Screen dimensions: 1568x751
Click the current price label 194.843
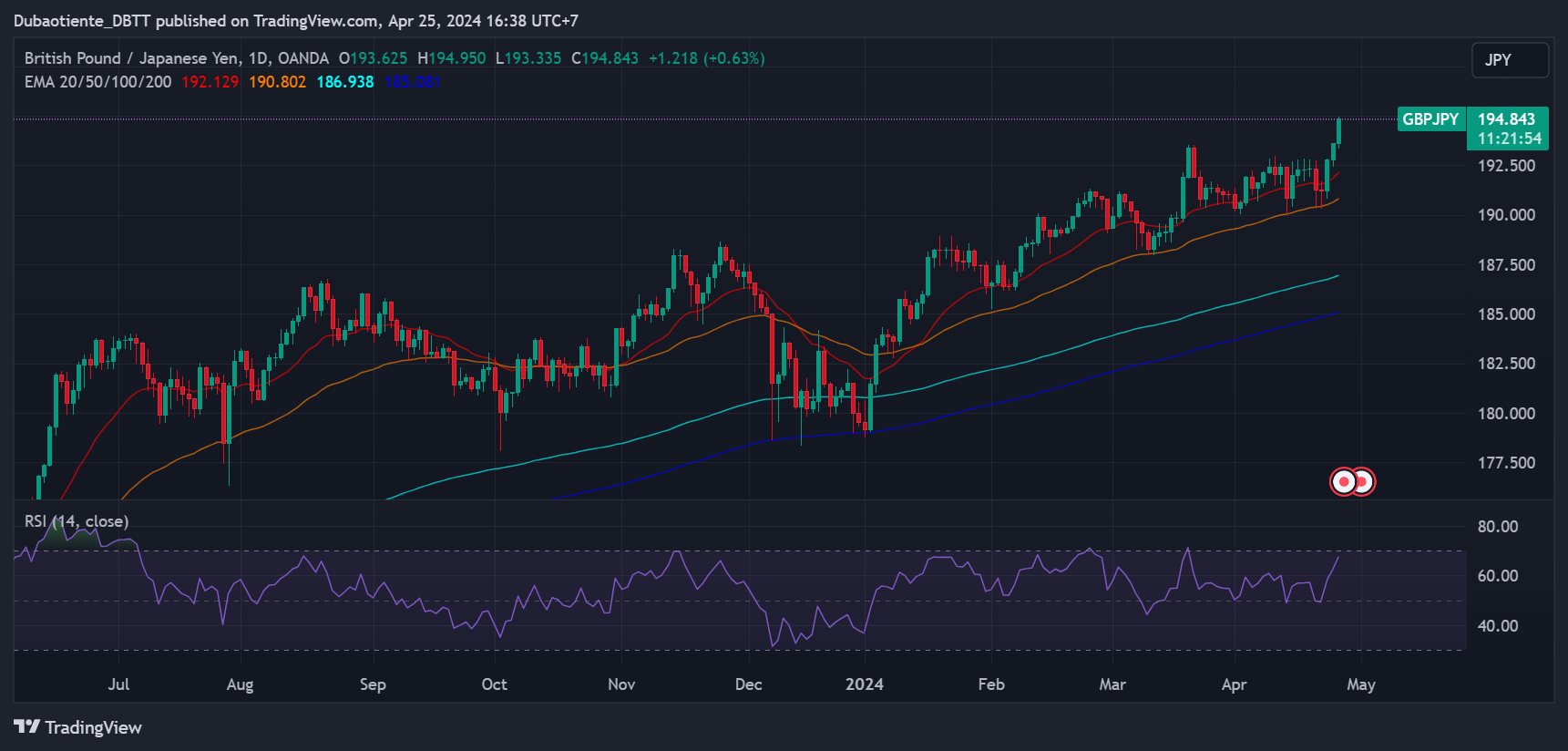[1506, 119]
